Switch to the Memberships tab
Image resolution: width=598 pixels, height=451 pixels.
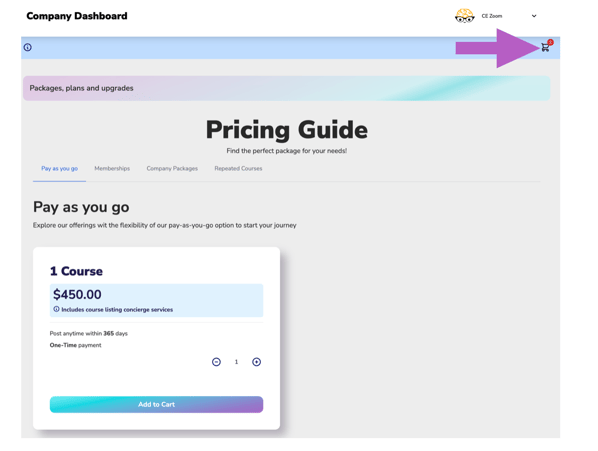tap(112, 169)
